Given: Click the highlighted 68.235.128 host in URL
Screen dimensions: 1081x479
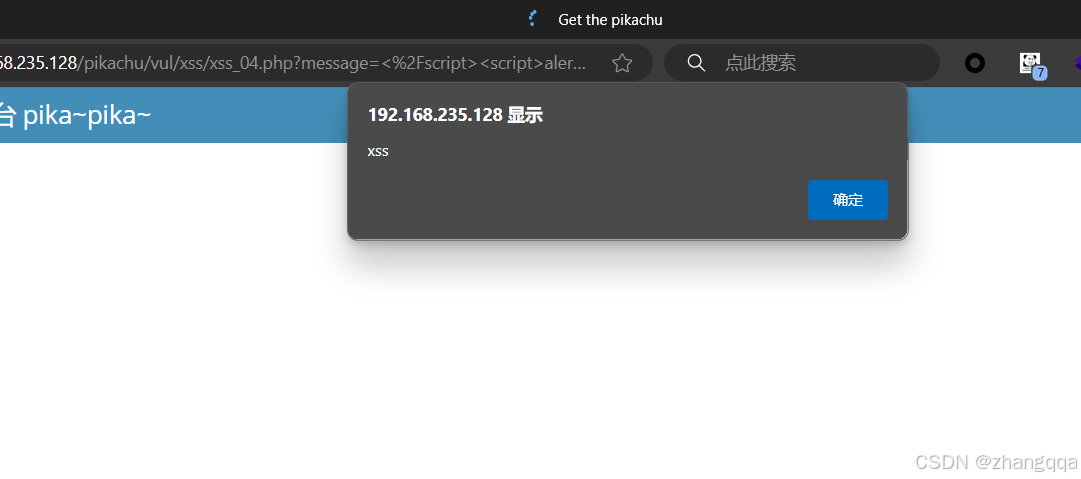Looking at the screenshot, I should click(x=38, y=63).
